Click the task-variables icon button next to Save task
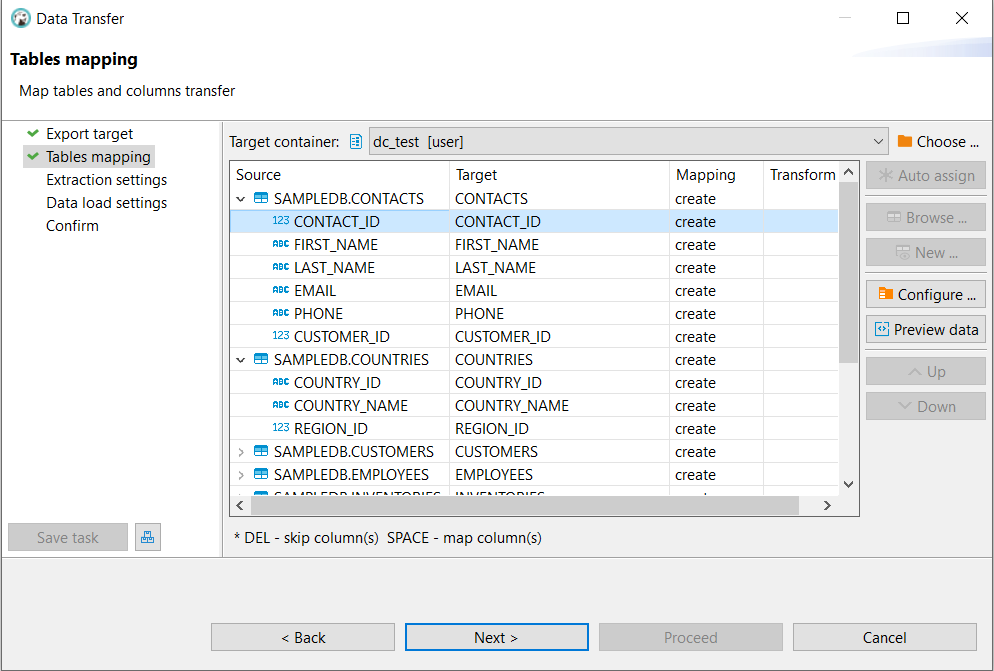The height and width of the screenshot is (671, 994). 148,537
